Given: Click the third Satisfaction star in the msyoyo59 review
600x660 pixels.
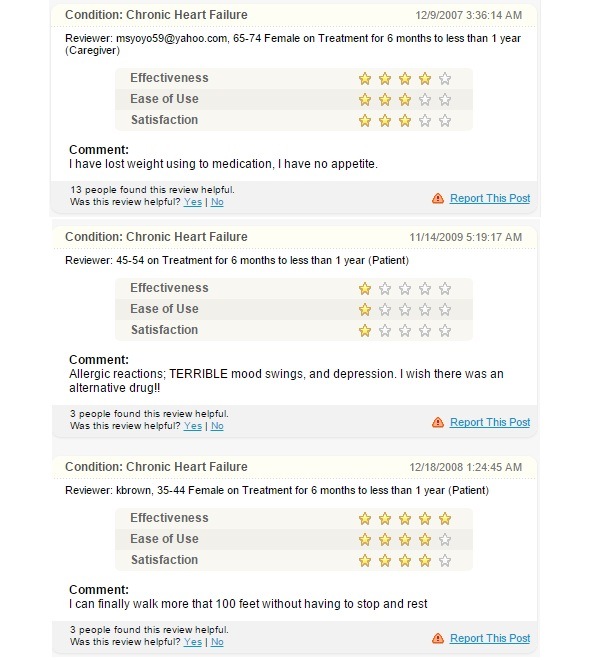Looking at the screenshot, I should (x=405, y=121).
